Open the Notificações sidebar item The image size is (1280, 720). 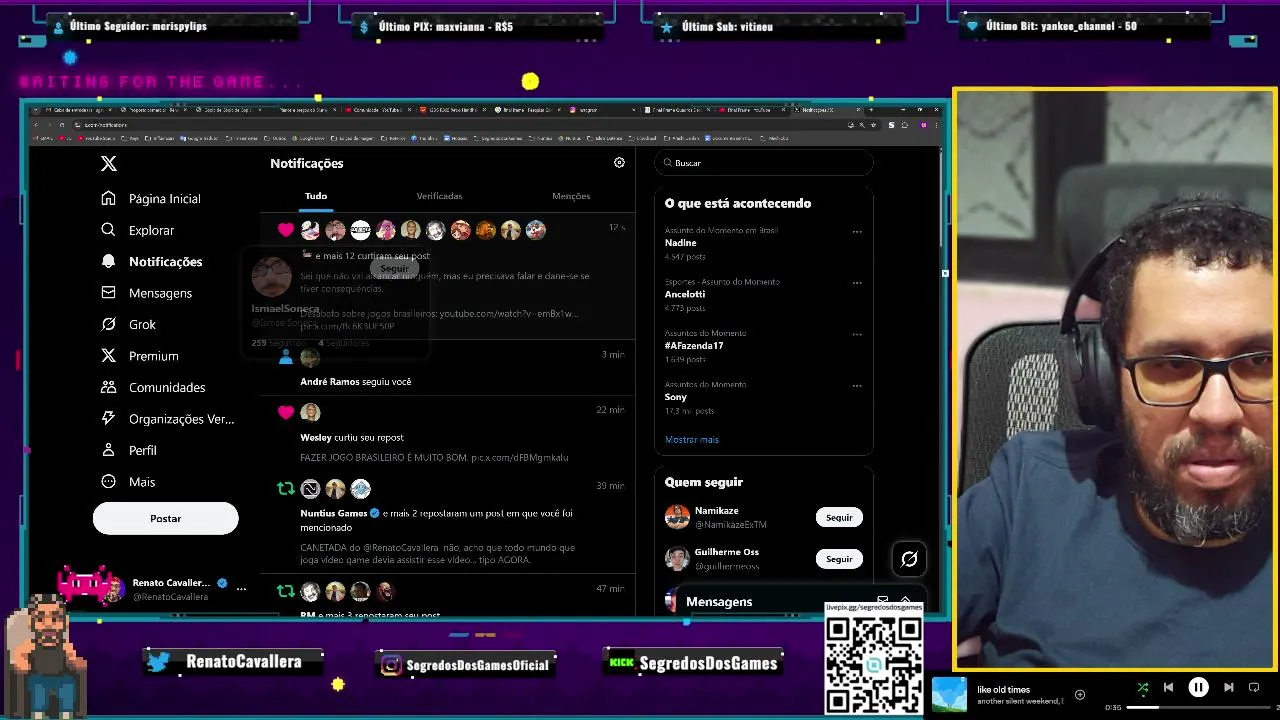tap(152, 262)
